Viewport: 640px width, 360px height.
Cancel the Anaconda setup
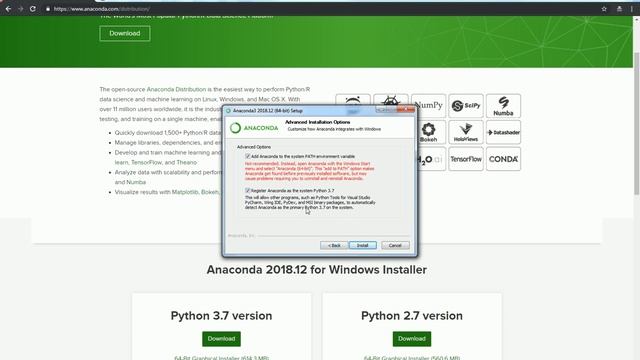tap(395, 245)
